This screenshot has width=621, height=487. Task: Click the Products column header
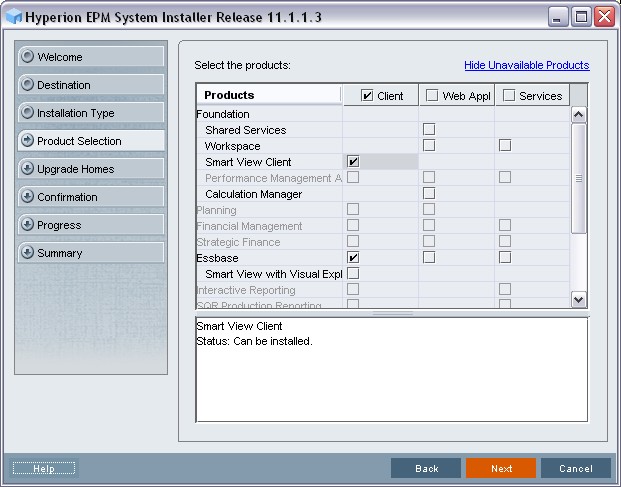coord(269,95)
